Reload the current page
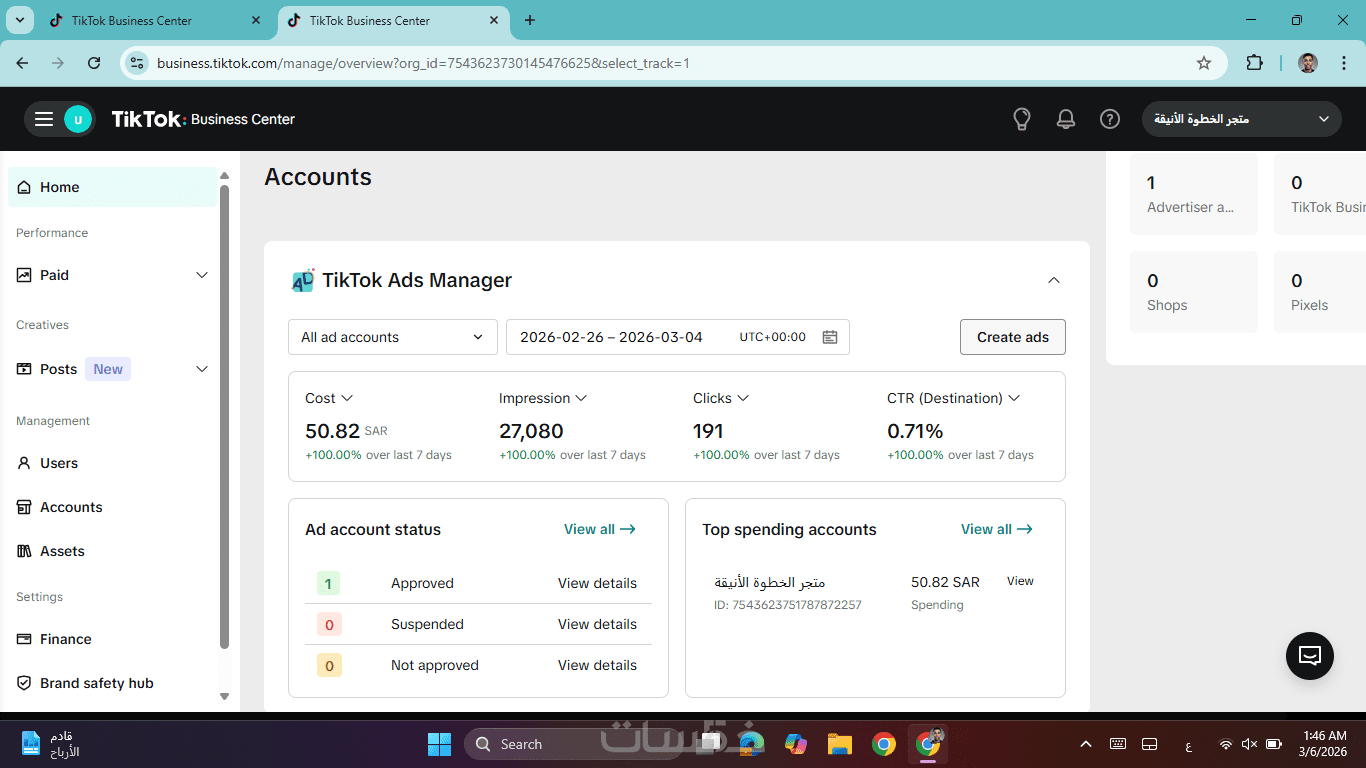 (94, 63)
